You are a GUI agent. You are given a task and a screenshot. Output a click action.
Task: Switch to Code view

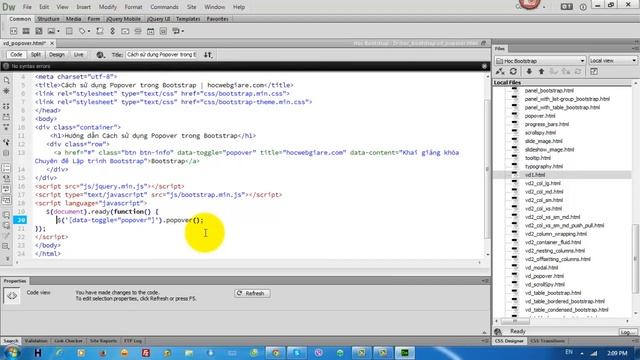[16, 55]
